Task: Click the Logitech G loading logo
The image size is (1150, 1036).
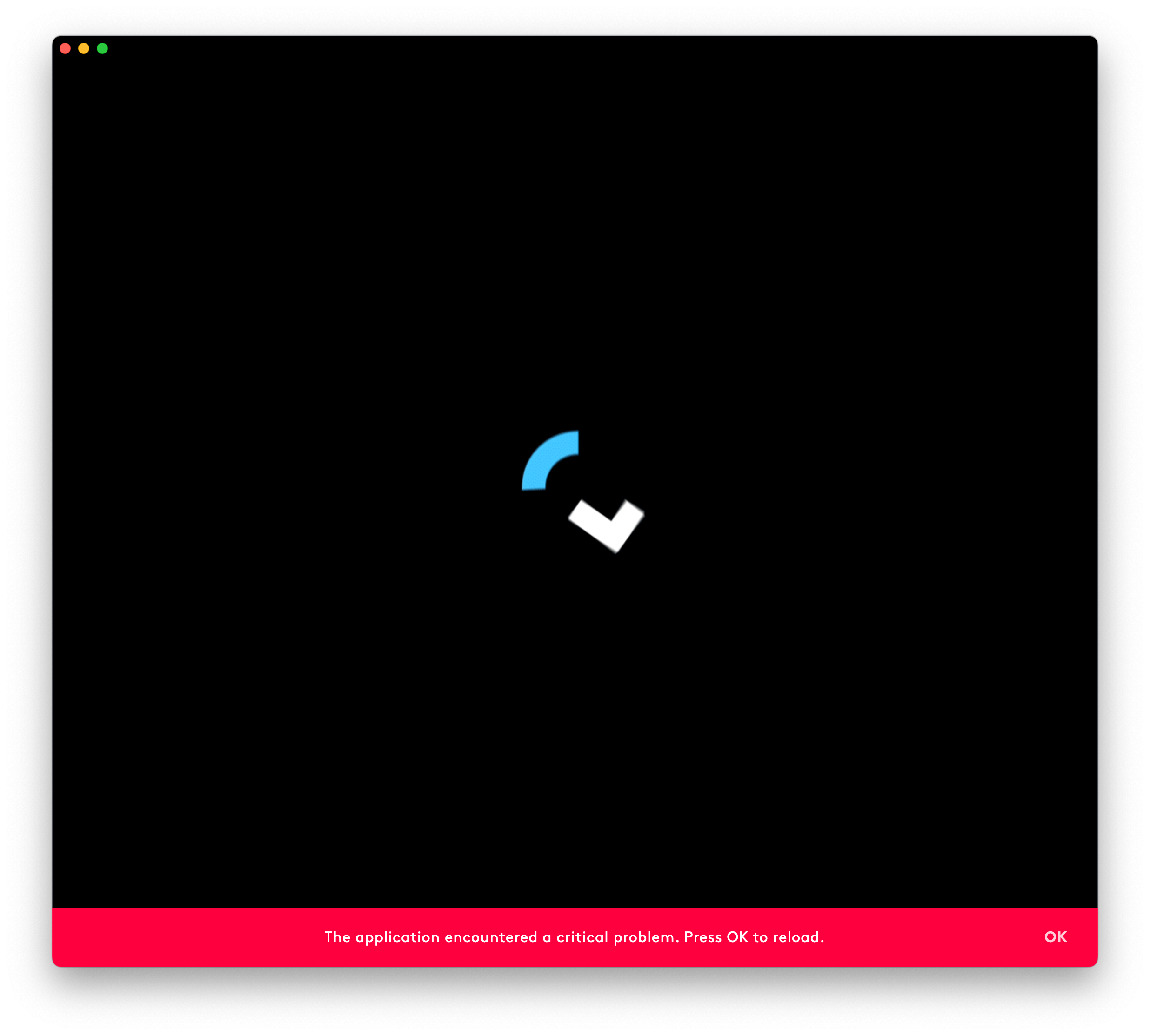Action: click(x=582, y=491)
